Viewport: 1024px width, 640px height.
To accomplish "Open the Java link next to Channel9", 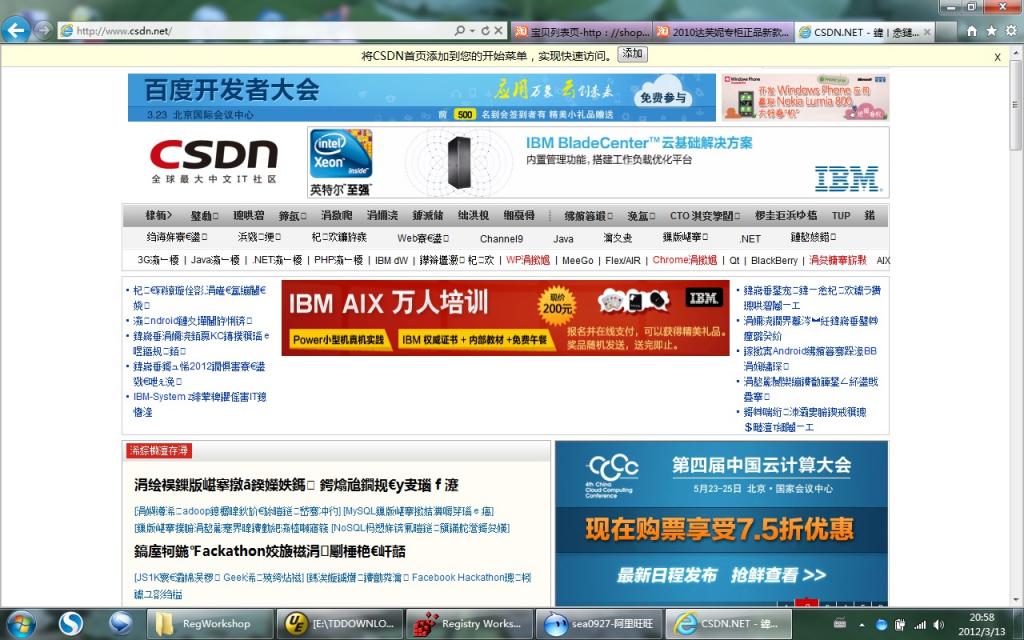I will point(563,238).
